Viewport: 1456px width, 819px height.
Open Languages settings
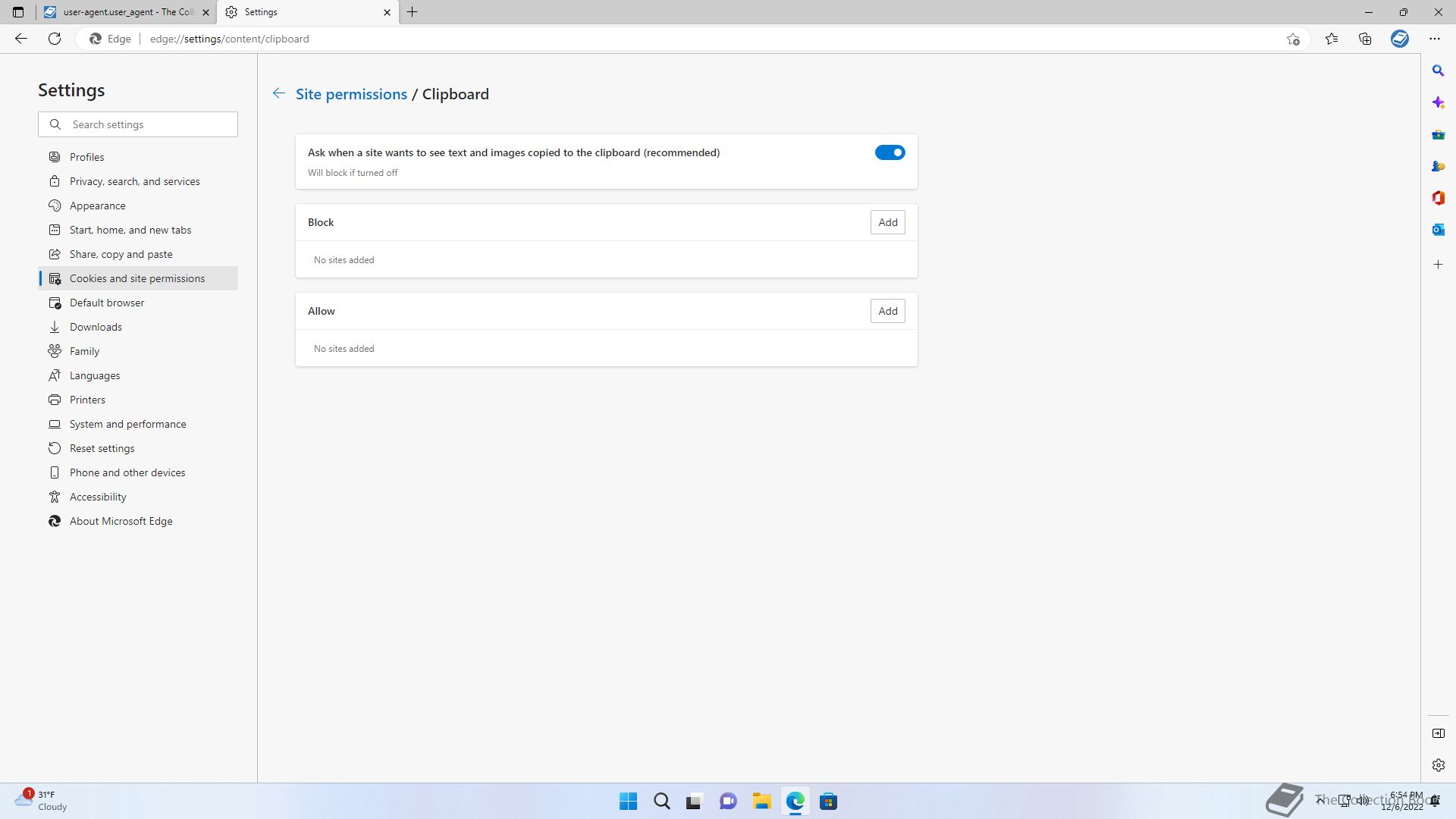[138, 375]
